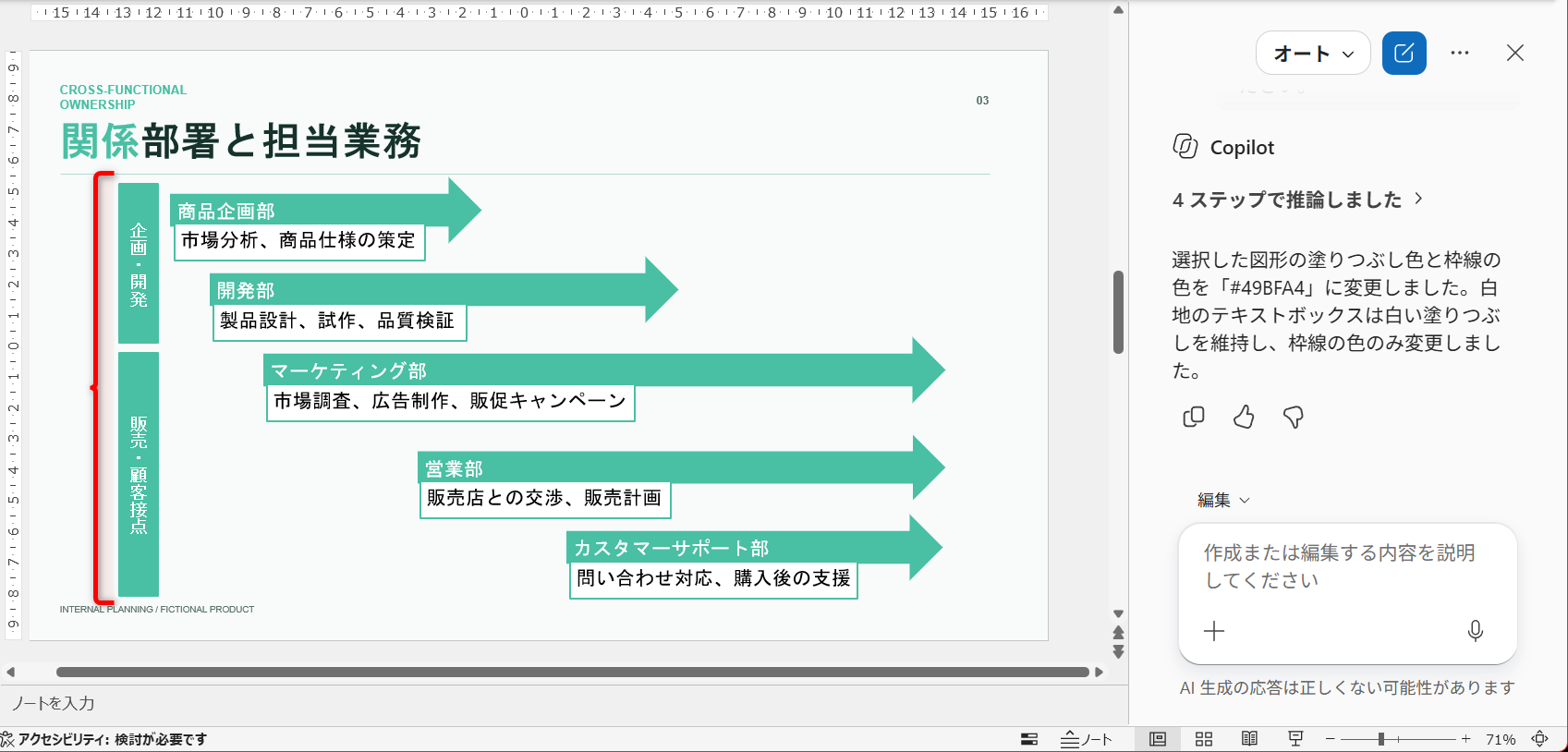This screenshot has width=1568, height=752.
Task: Select text box 市場調査、広告制作、販促キャンペーン
Action: [x=450, y=402]
